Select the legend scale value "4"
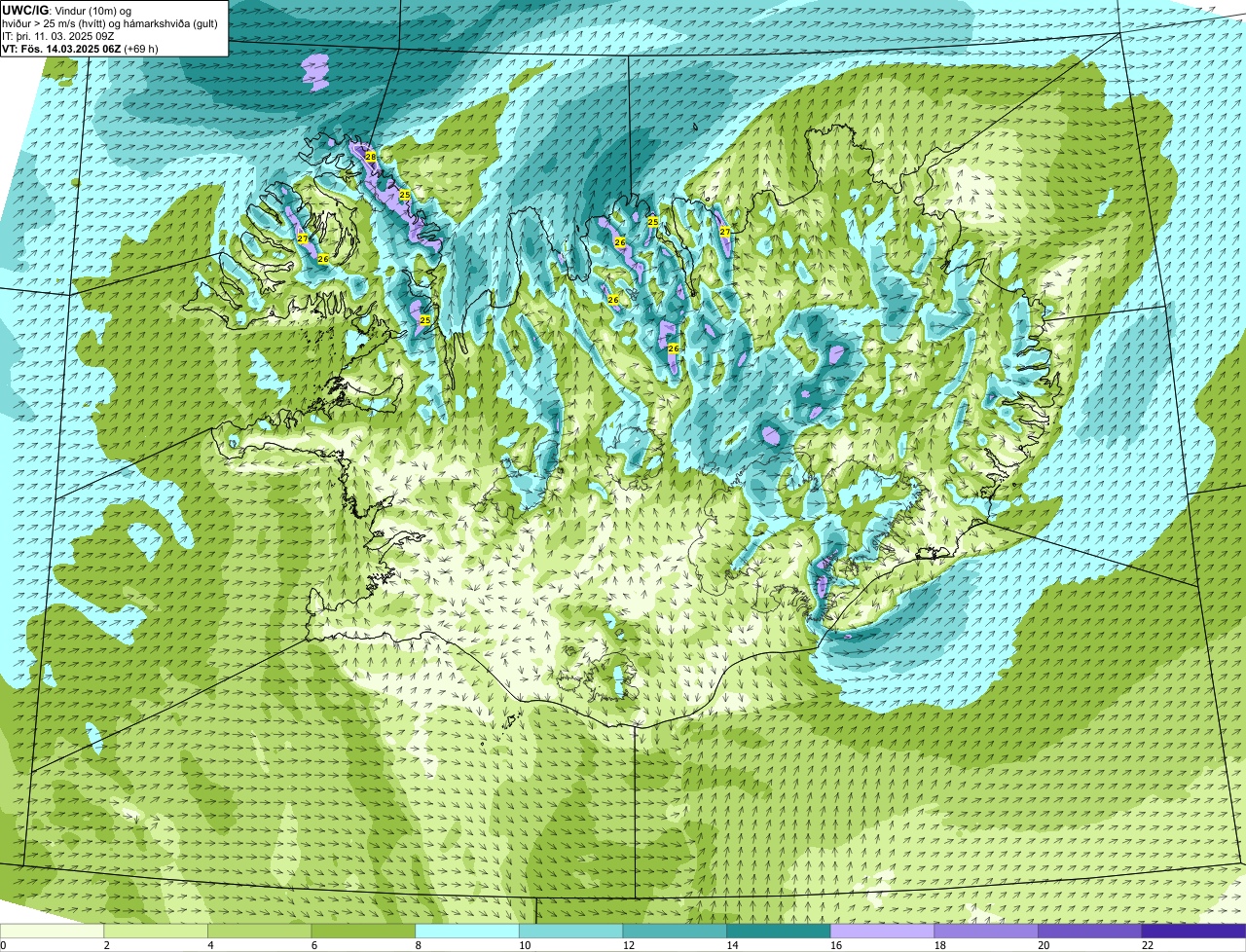Screen dimensions: 1246x952 [x=210, y=945]
